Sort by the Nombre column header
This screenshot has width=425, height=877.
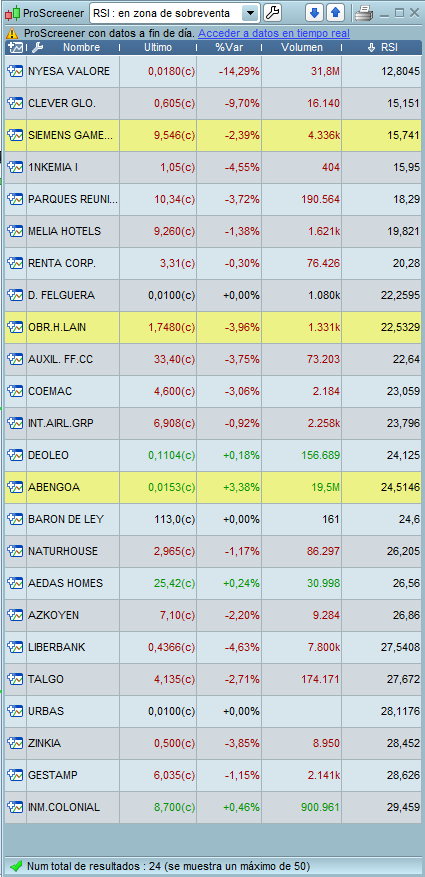click(x=81, y=48)
